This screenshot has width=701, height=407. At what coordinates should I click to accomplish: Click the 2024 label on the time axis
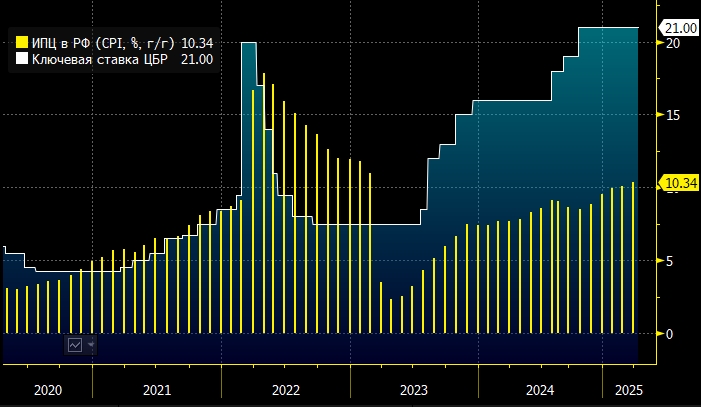click(x=540, y=391)
